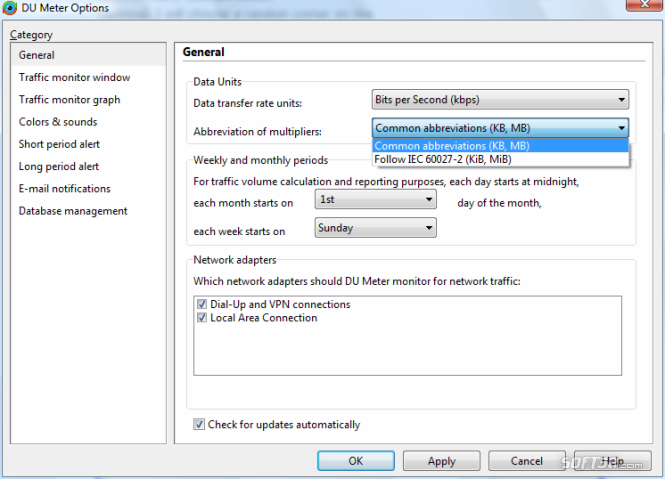
Task: Open the week start day dropdown
Action: tap(375, 228)
